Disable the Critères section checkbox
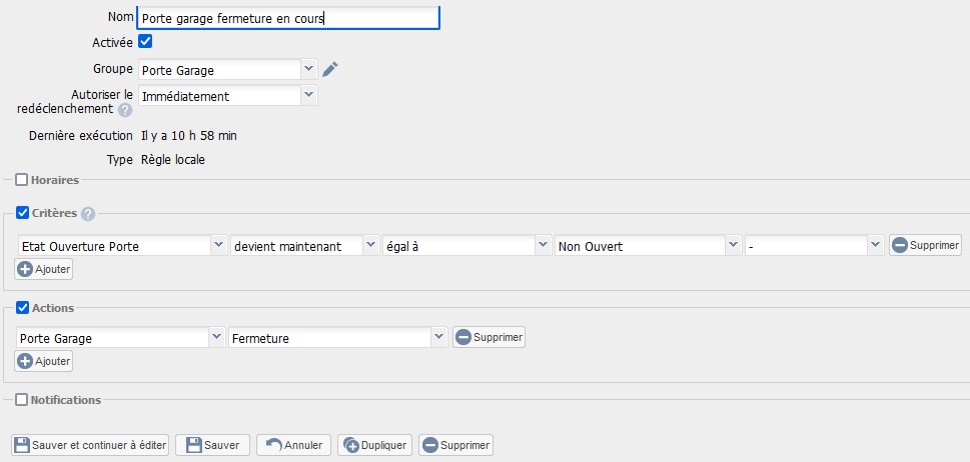Viewport: 970px width, 462px height. point(22,213)
